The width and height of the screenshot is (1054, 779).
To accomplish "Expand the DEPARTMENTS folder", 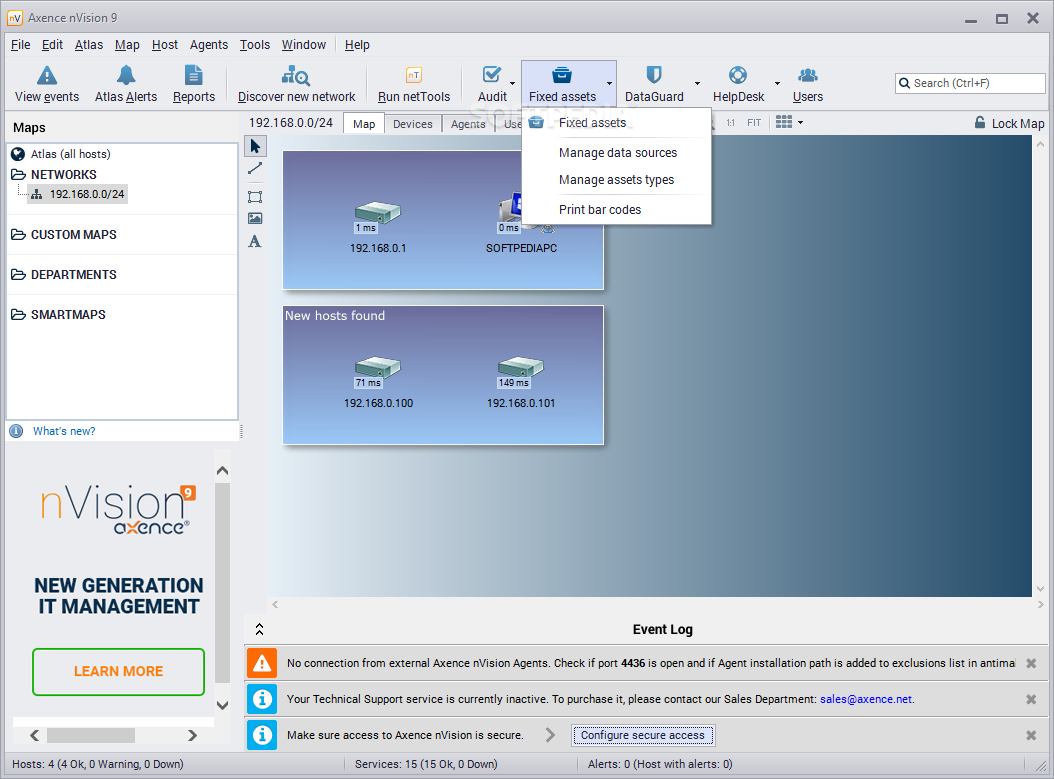I will coord(18,275).
